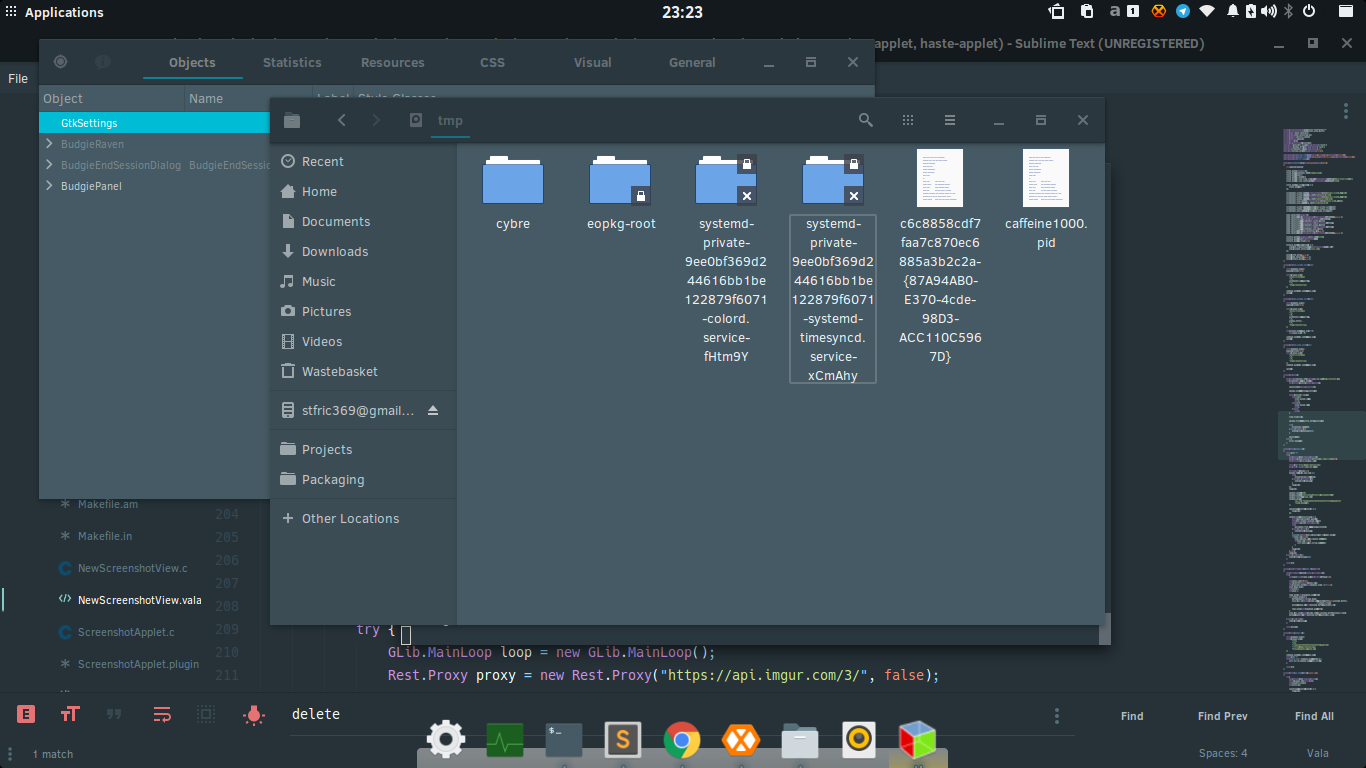Screen dimensions: 1366x768
Task: Switch file view to grid mode icon
Action: (908, 120)
